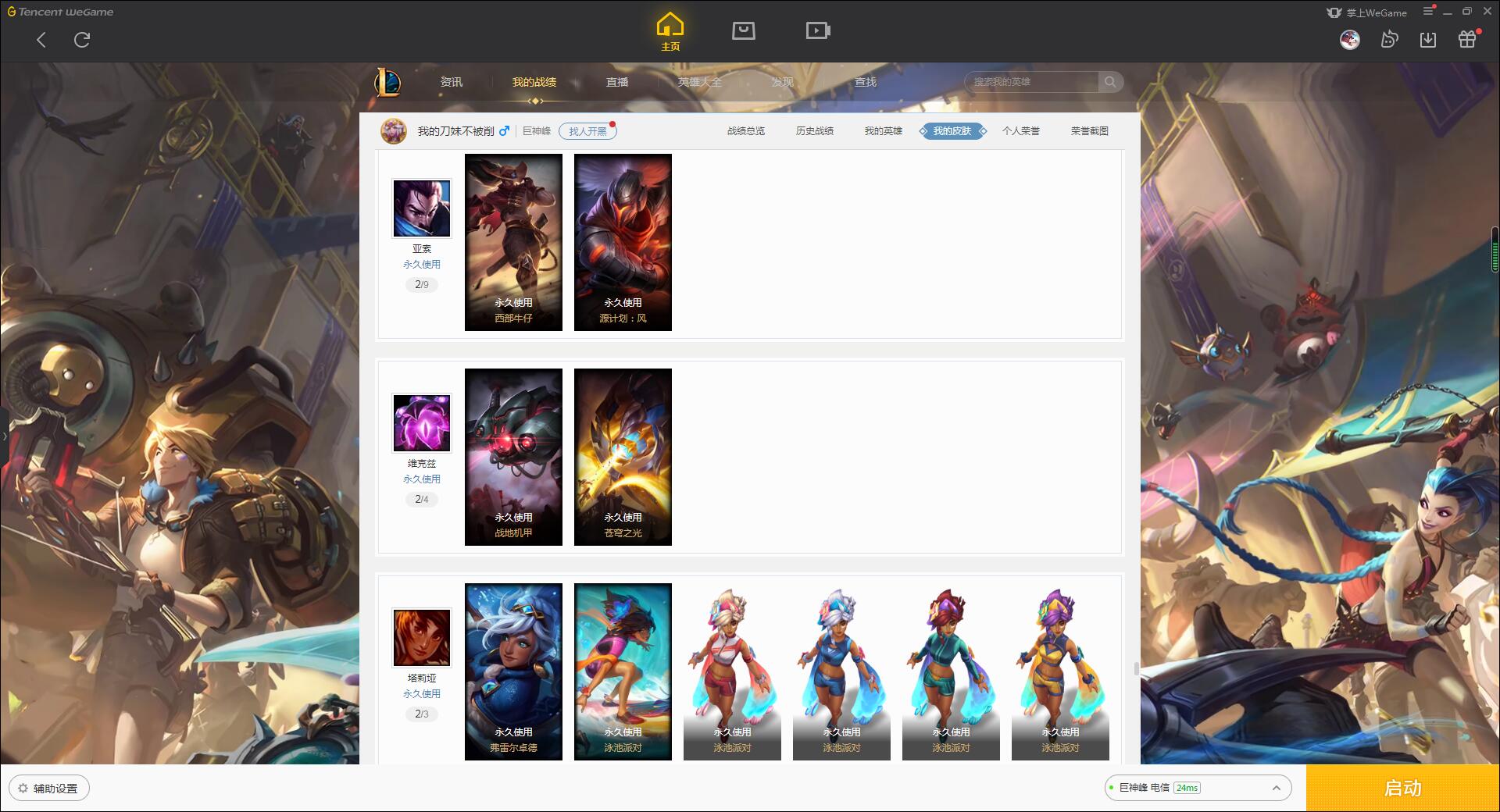The height and width of the screenshot is (812, 1500).
Task: Open the 西部牛仔 skin card
Action: pyautogui.click(x=513, y=242)
